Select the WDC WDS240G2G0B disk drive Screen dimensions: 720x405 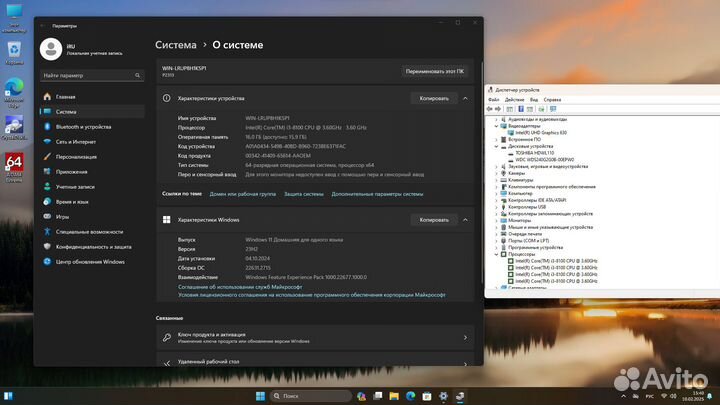click(544, 160)
